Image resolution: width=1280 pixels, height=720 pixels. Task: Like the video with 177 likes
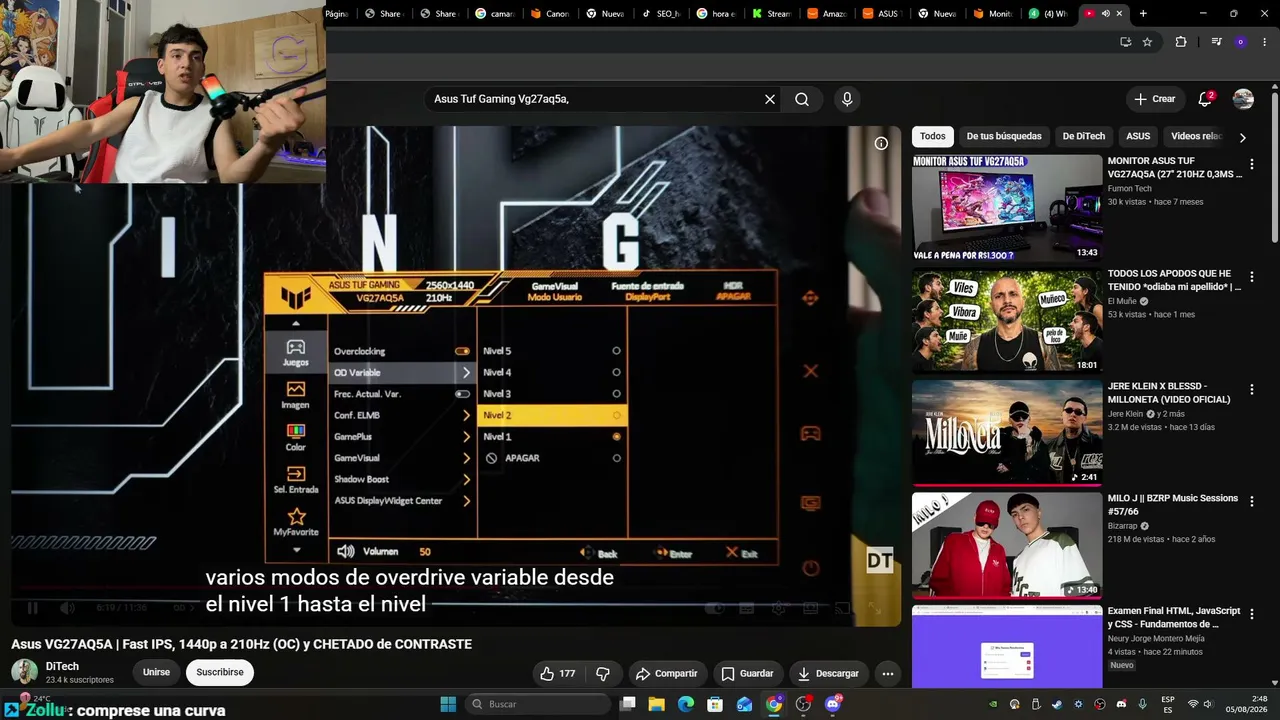point(557,674)
